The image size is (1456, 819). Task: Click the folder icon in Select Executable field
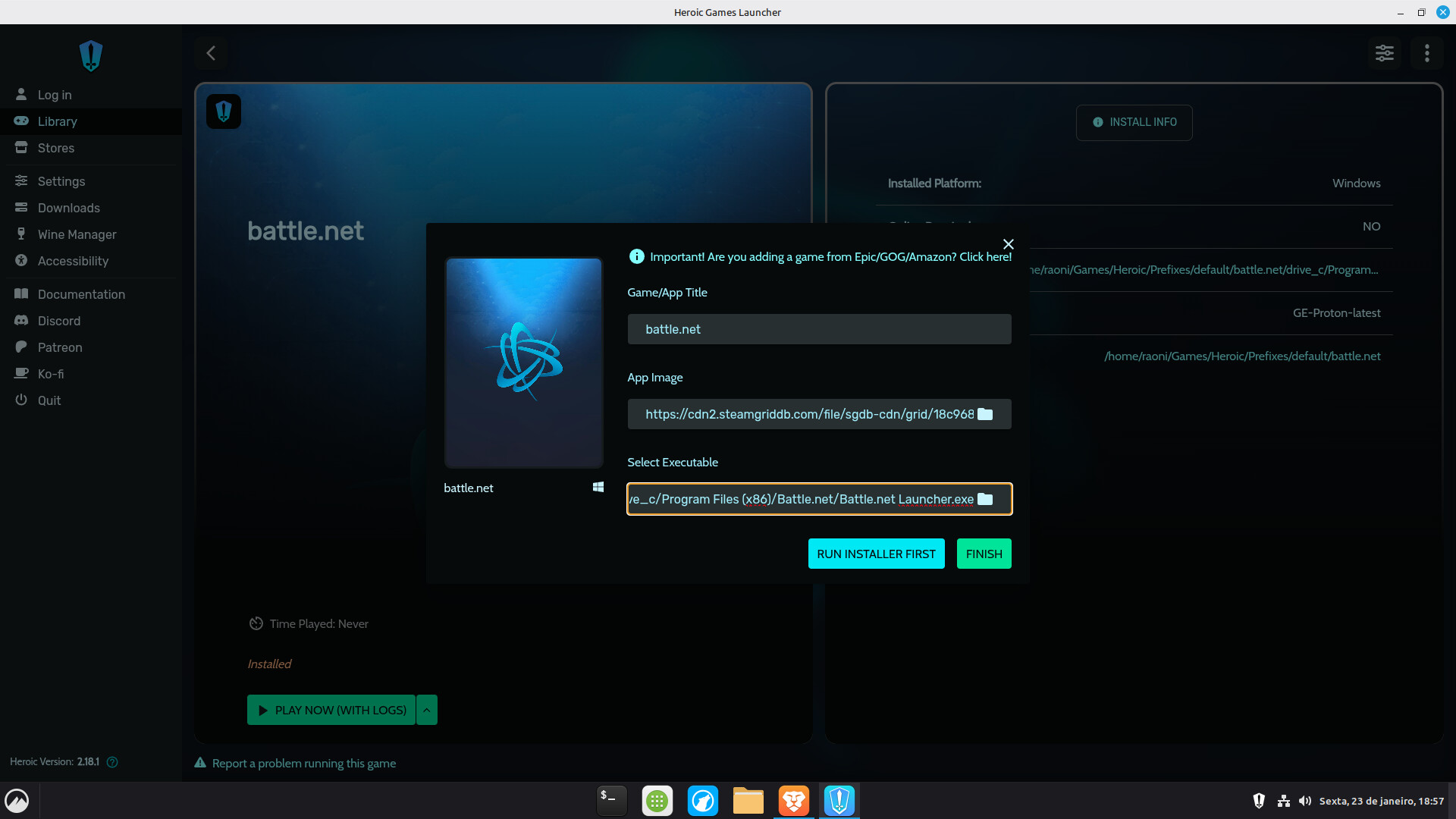985,499
